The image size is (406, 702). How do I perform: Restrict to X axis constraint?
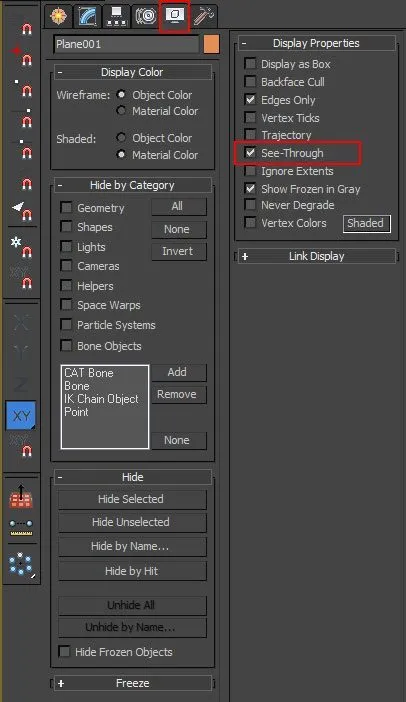pyautogui.click(x=21, y=322)
